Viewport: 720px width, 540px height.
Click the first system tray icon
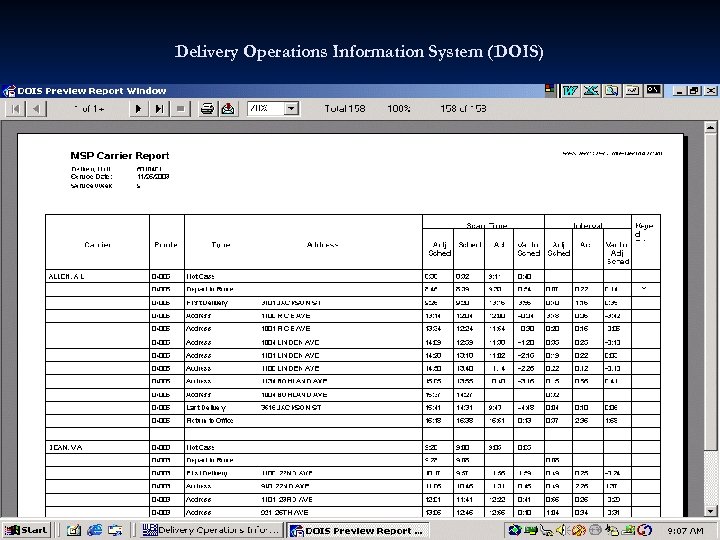[515, 530]
